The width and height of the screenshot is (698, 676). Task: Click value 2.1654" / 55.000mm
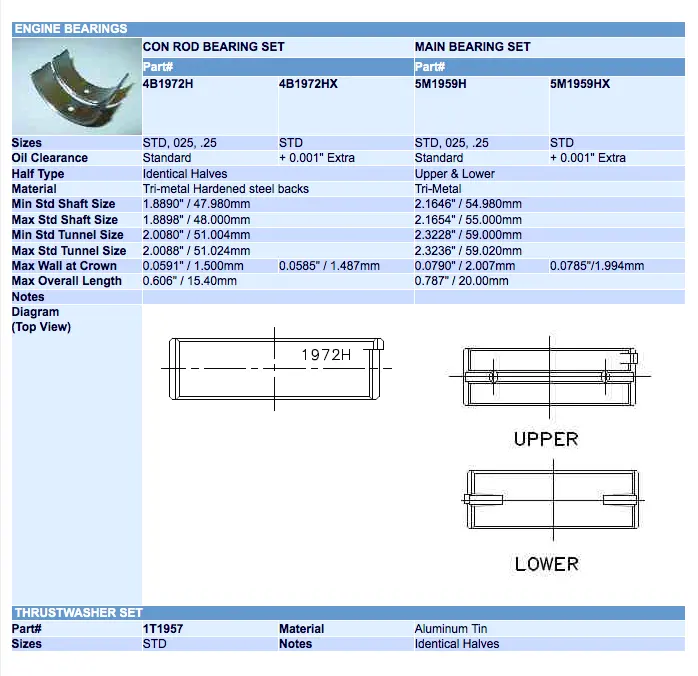468,220
